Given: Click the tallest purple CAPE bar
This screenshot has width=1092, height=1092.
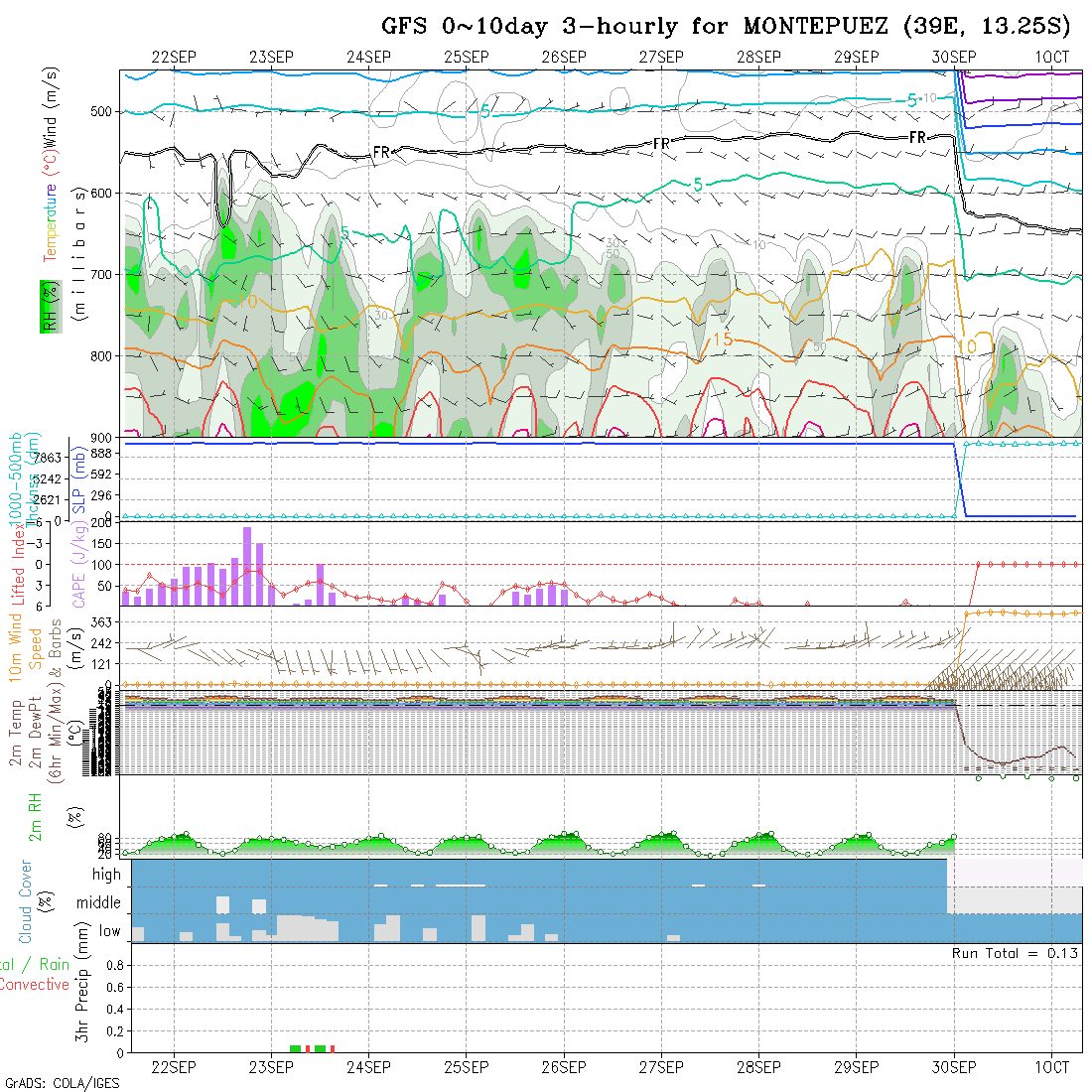Looking at the screenshot, I should pos(247,566).
